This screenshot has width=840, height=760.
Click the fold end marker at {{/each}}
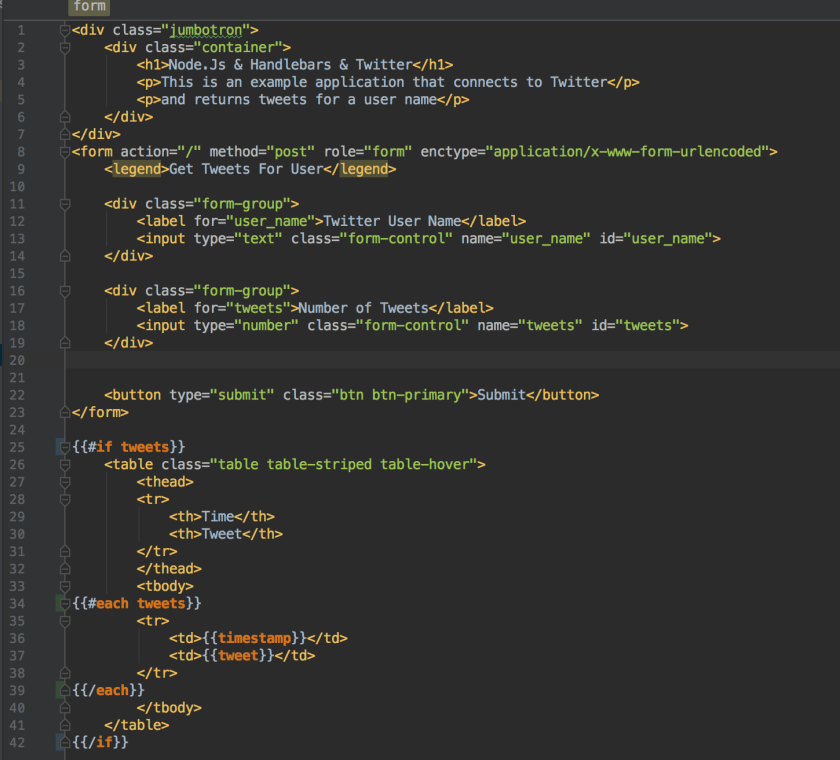click(64, 690)
